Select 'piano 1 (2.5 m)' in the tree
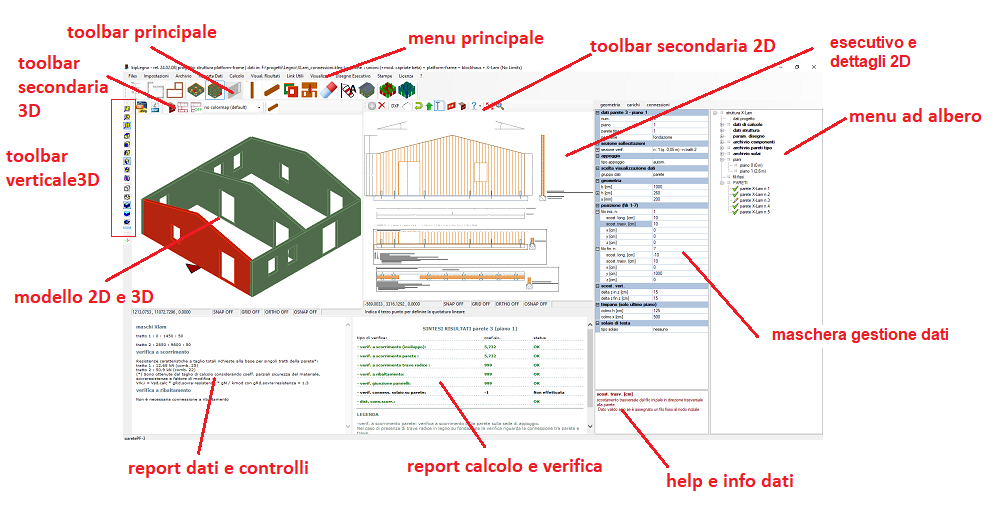This screenshot has width=998, height=527. (x=753, y=171)
